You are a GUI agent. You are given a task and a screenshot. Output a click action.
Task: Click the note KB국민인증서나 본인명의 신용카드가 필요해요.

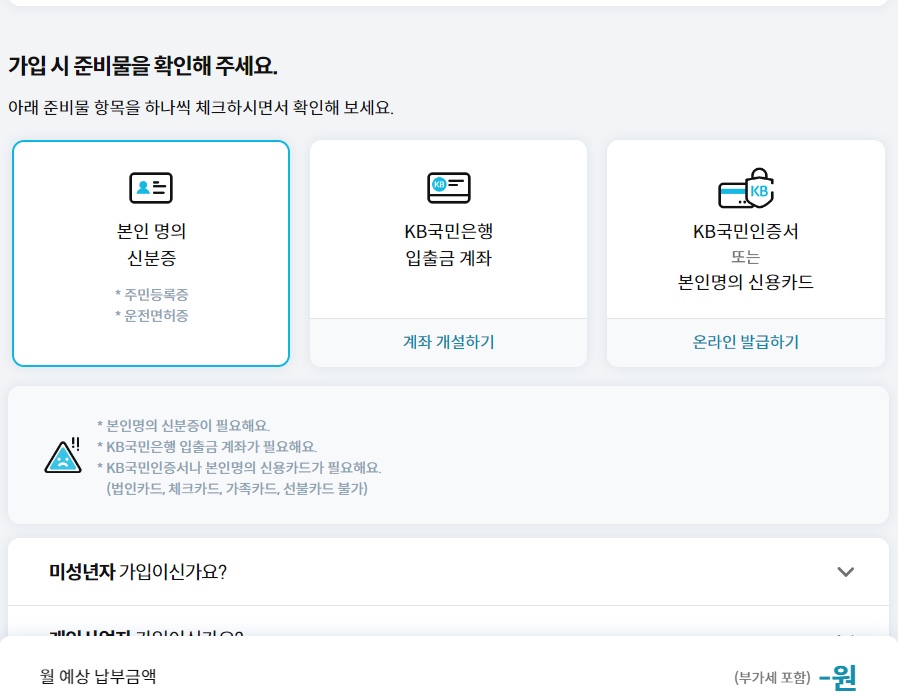(239, 468)
